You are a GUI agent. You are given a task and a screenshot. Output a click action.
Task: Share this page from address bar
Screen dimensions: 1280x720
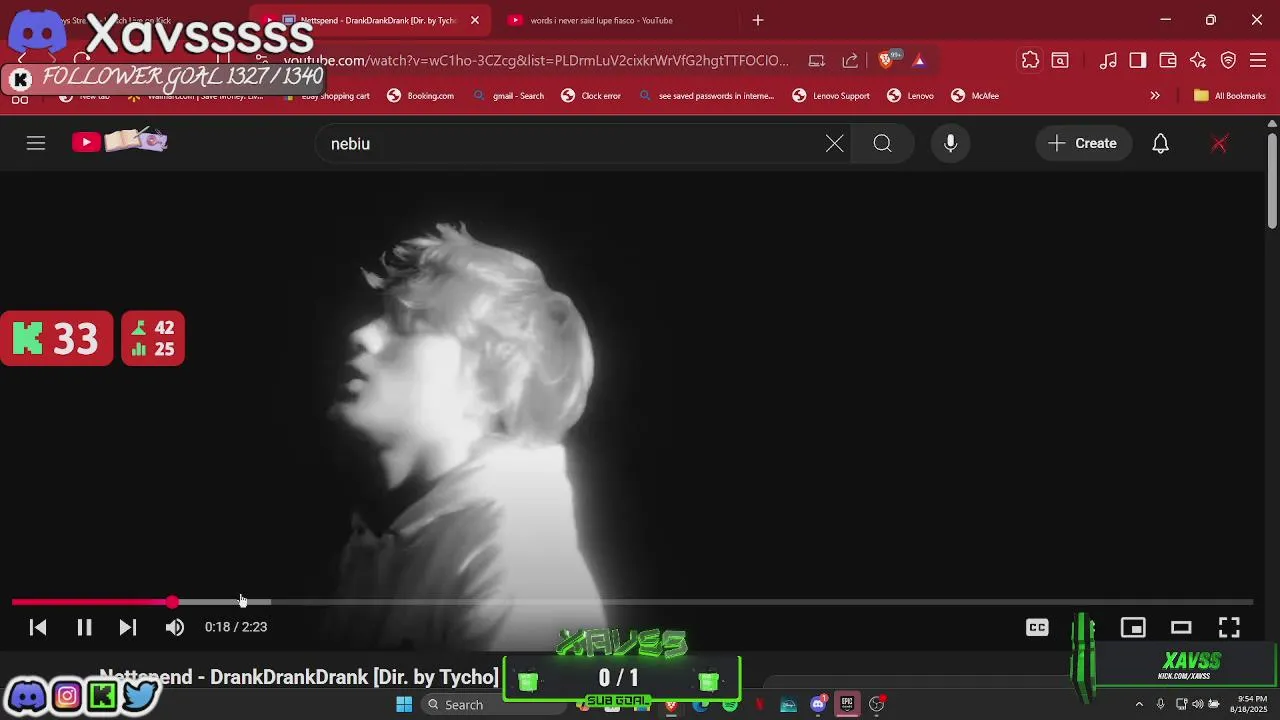tap(850, 61)
